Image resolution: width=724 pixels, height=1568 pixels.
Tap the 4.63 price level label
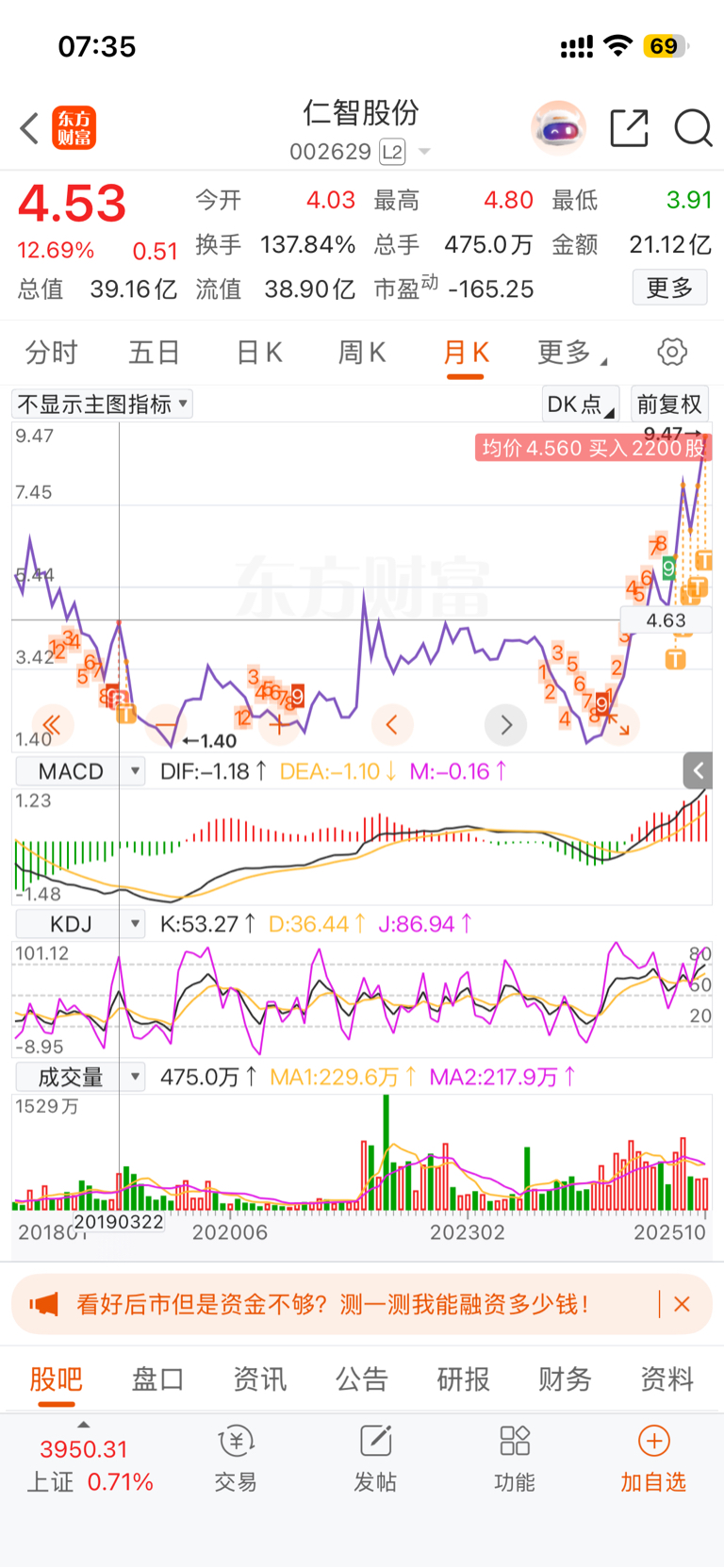pyautogui.click(x=666, y=620)
